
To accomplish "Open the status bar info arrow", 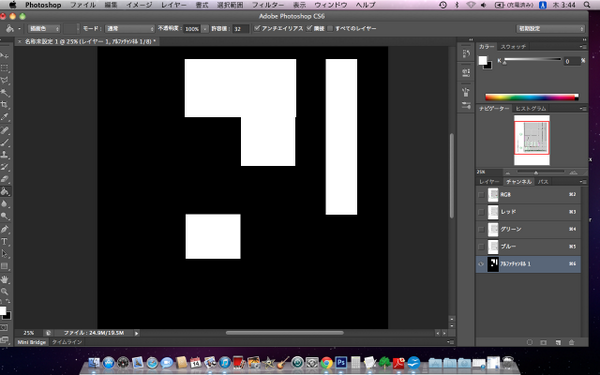I will coord(136,333).
